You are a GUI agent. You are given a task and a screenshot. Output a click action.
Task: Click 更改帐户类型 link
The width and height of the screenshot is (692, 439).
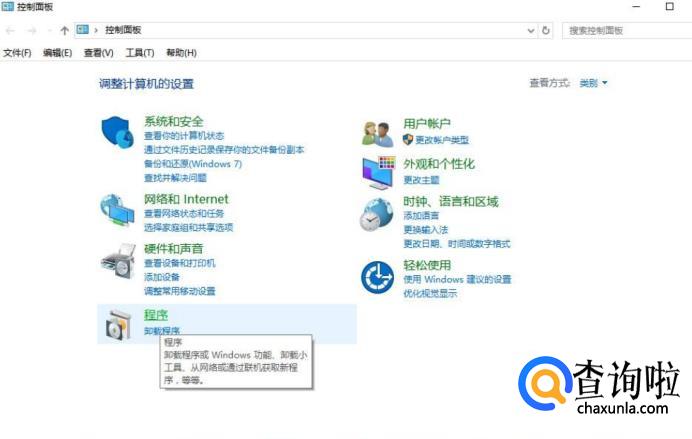[x=442, y=140]
